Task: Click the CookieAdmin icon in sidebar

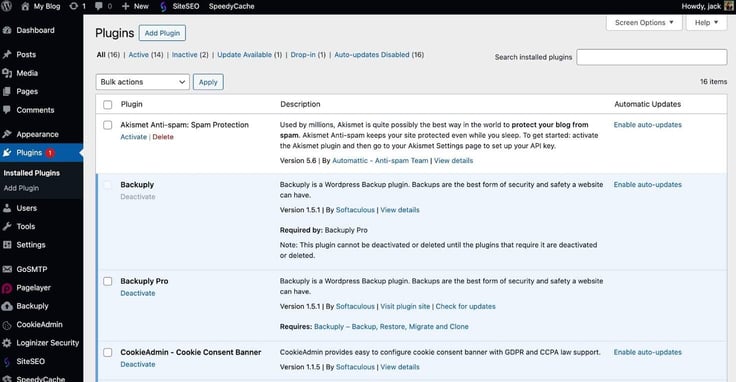Action: pyautogui.click(x=7, y=325)
